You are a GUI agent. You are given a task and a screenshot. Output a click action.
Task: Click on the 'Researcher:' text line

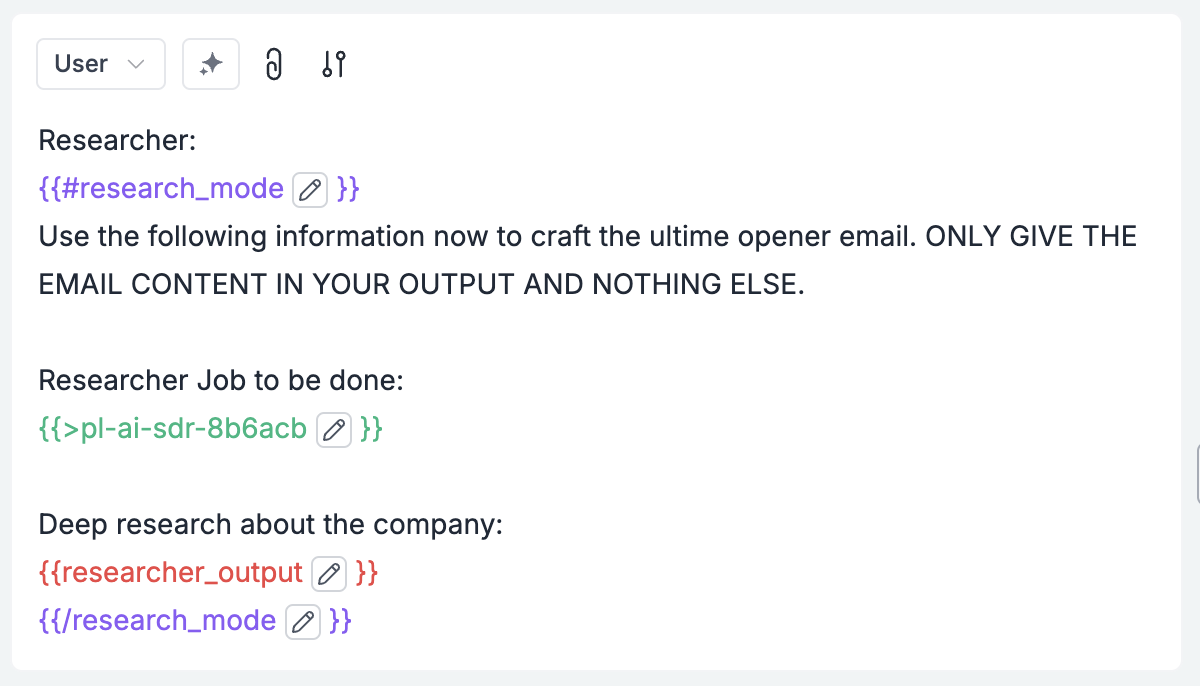[117, 141]
